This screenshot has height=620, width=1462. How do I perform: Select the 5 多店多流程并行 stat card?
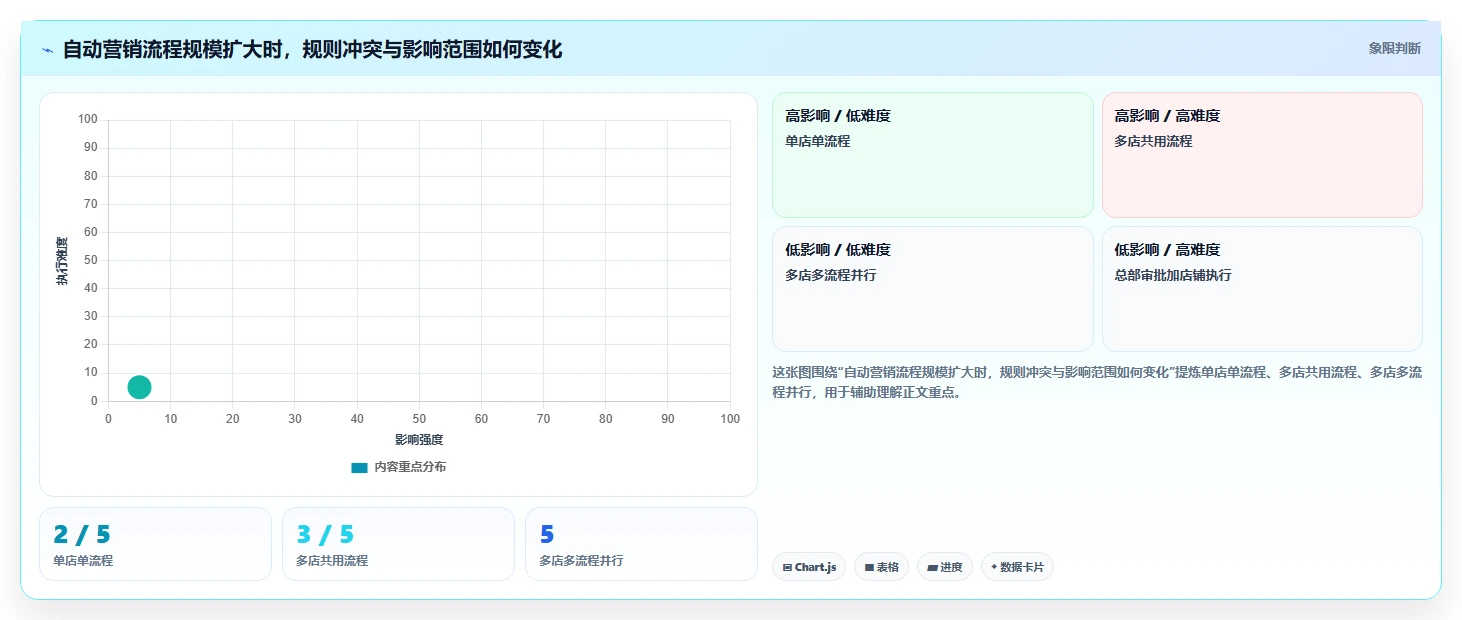641,544
